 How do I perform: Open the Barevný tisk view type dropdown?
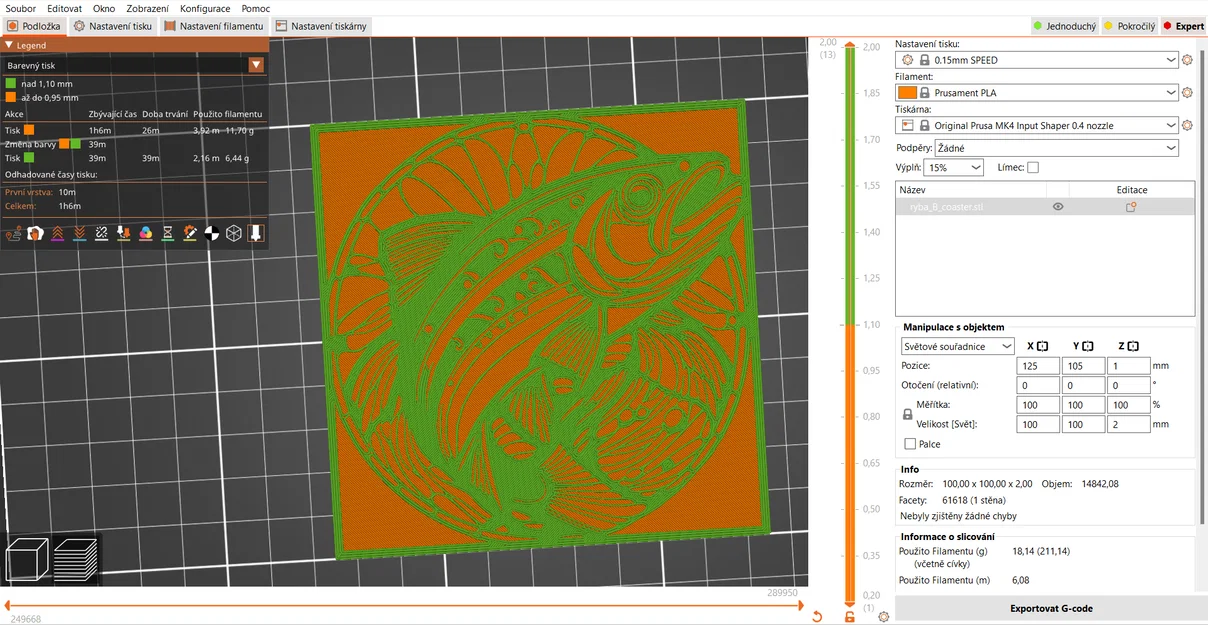[133, 65]
